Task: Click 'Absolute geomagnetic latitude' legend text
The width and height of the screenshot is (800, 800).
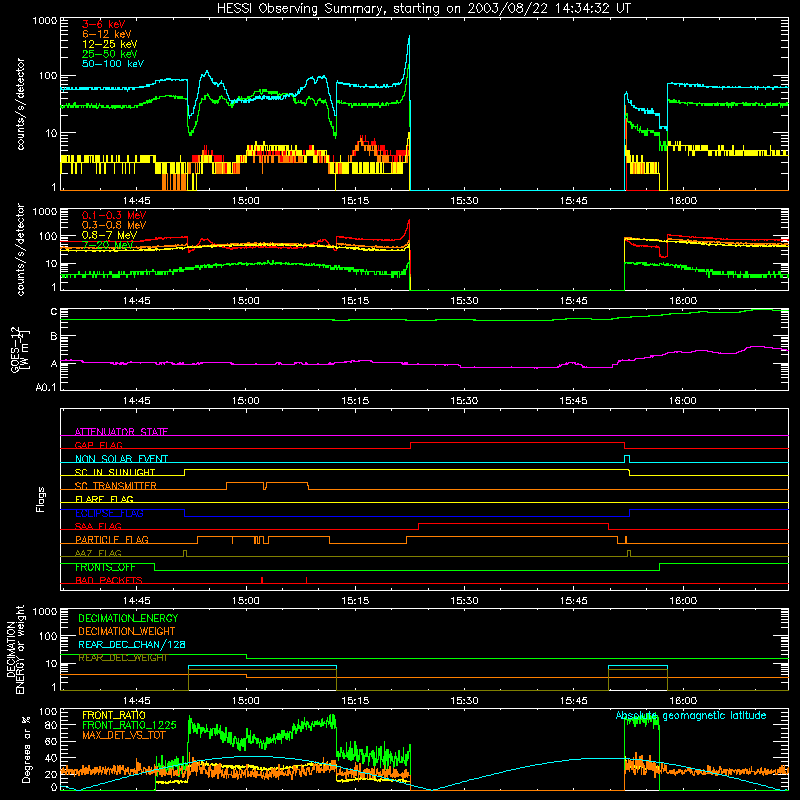Action: pos(691,715)
